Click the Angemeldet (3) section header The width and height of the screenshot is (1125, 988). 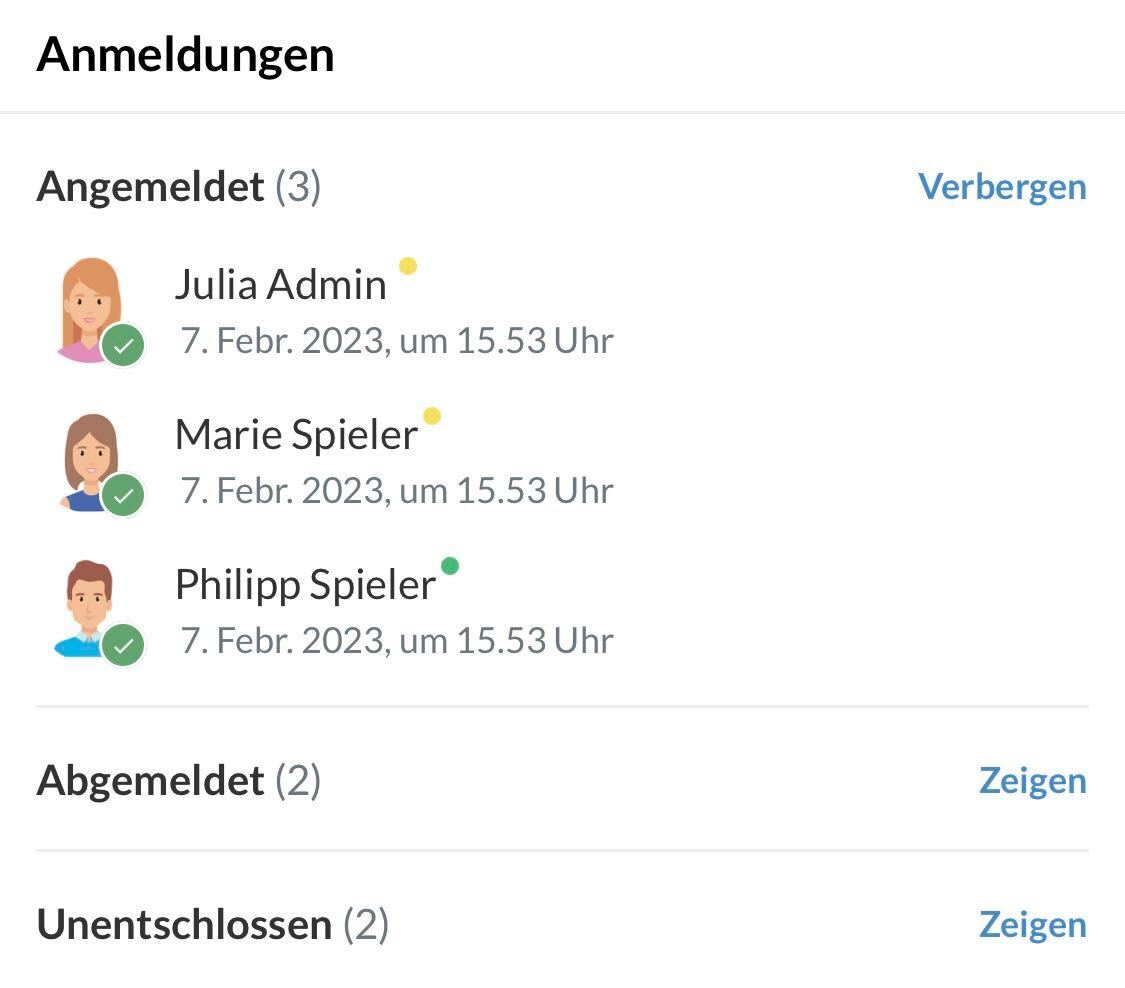pos(179,187)
